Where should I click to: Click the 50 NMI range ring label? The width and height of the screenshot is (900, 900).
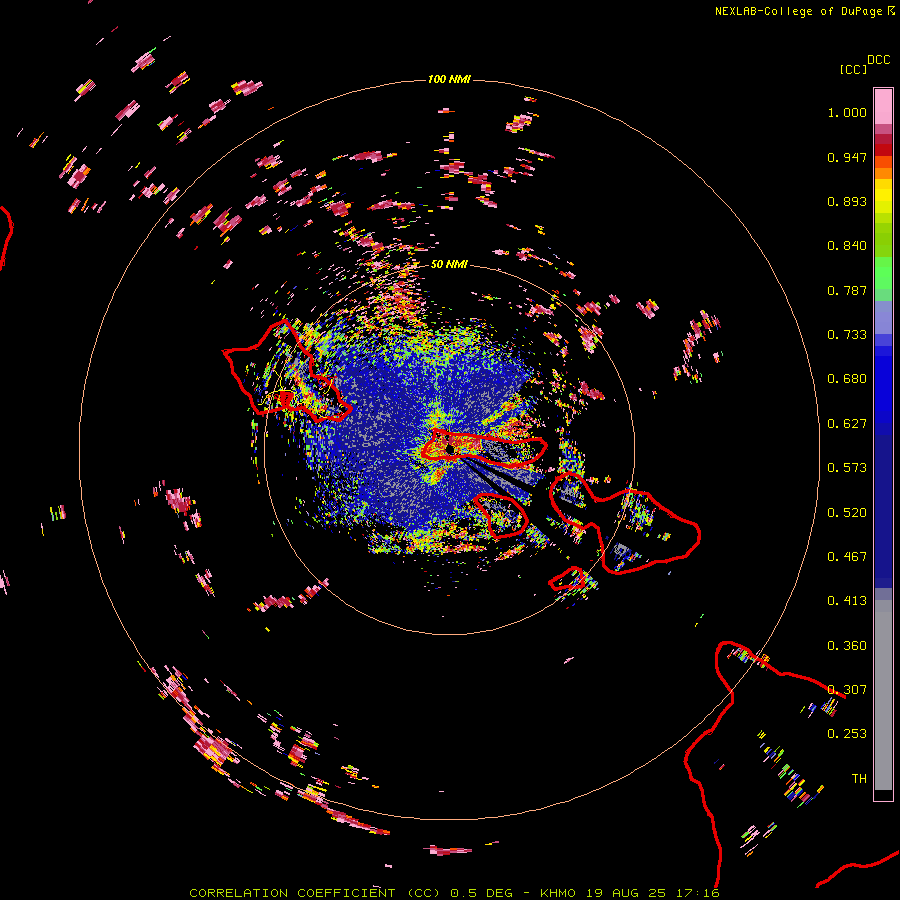(x=449, y=265)
